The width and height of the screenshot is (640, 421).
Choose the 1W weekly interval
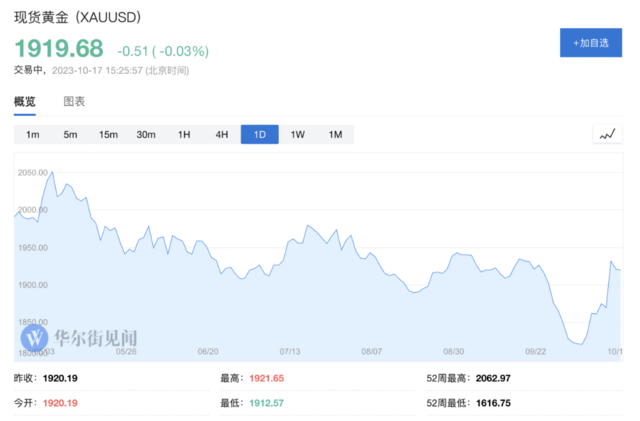pos(298,134)
